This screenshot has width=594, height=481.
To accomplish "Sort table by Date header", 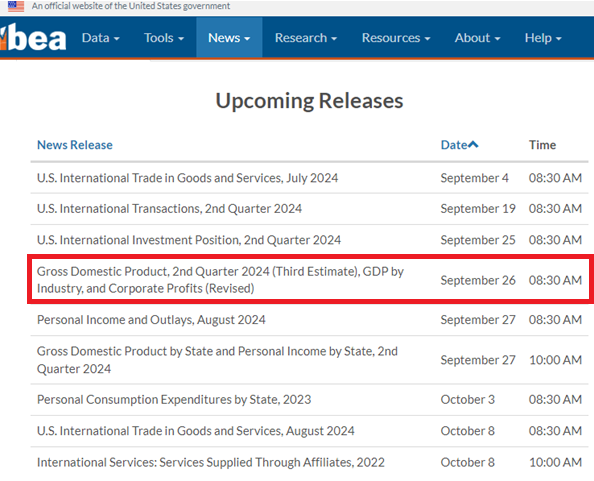I will (x=454, y=145).
